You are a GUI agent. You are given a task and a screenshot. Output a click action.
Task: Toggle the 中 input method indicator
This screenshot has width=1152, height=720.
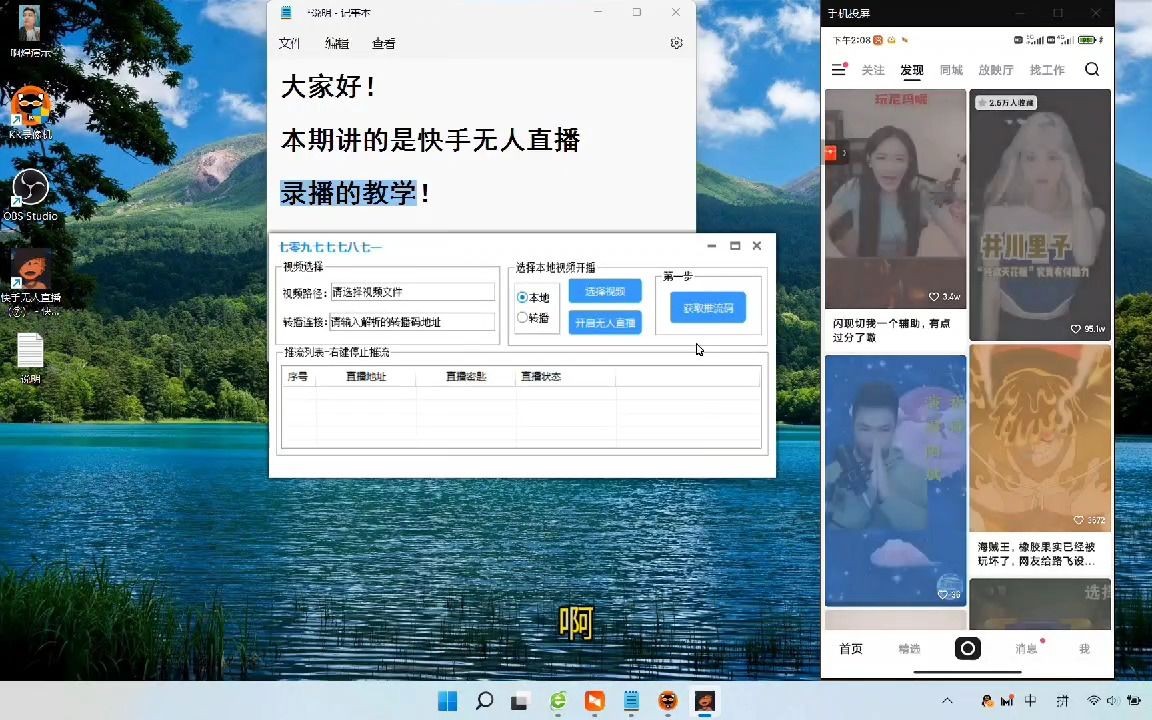[x=1031, y=701]
